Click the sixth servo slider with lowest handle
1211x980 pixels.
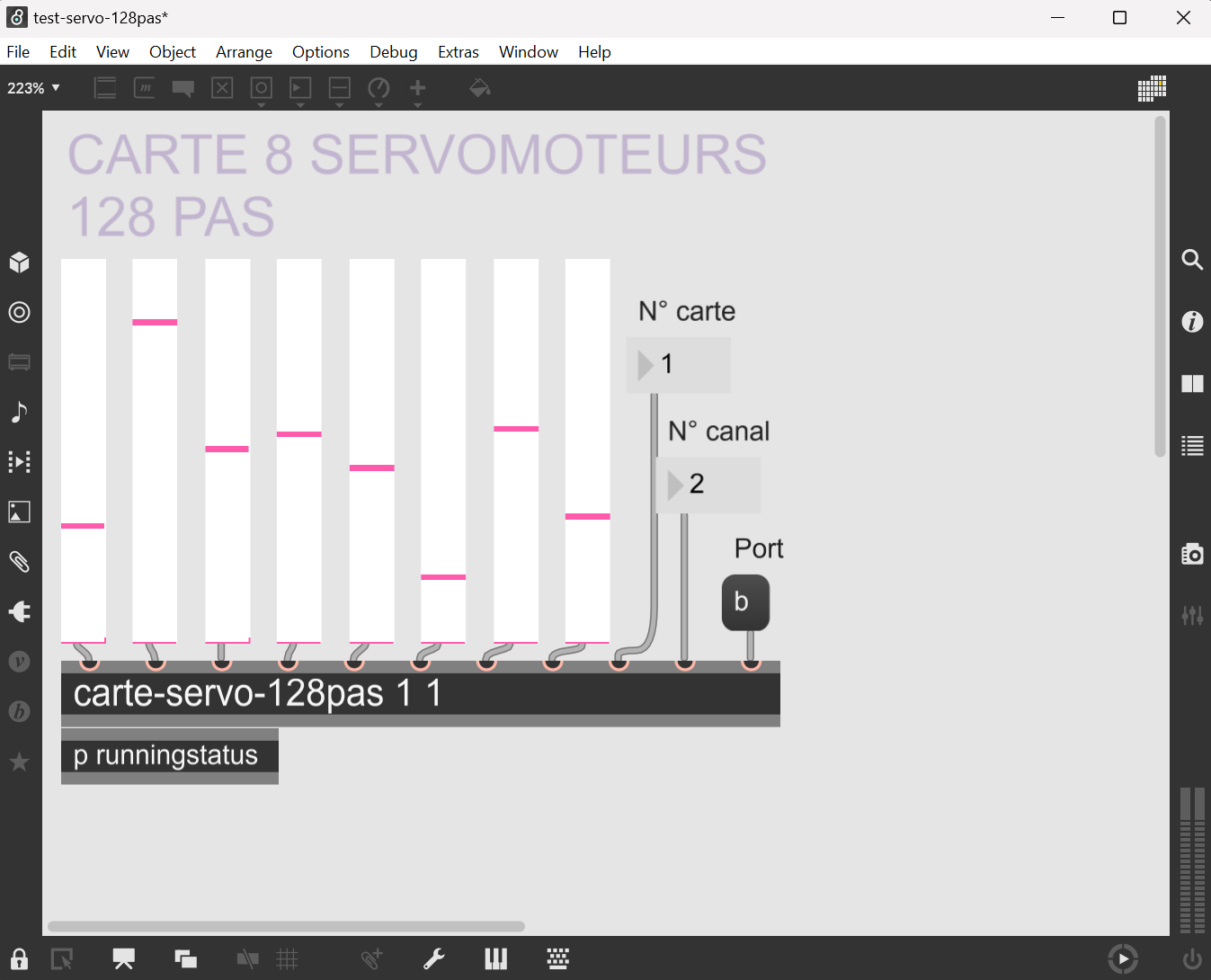(443, 451)
